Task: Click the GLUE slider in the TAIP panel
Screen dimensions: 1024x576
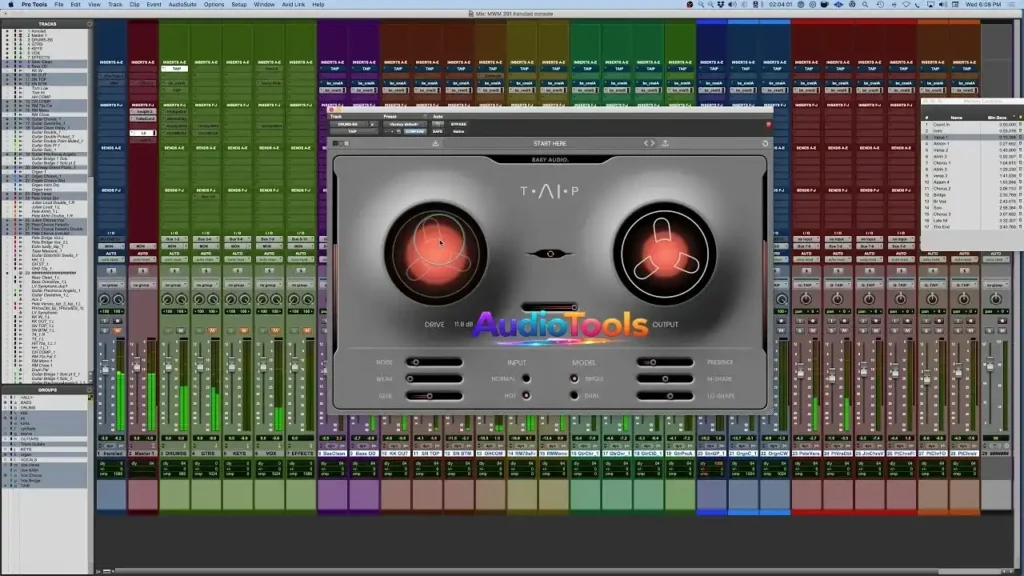Action: [x=432, y=396]
